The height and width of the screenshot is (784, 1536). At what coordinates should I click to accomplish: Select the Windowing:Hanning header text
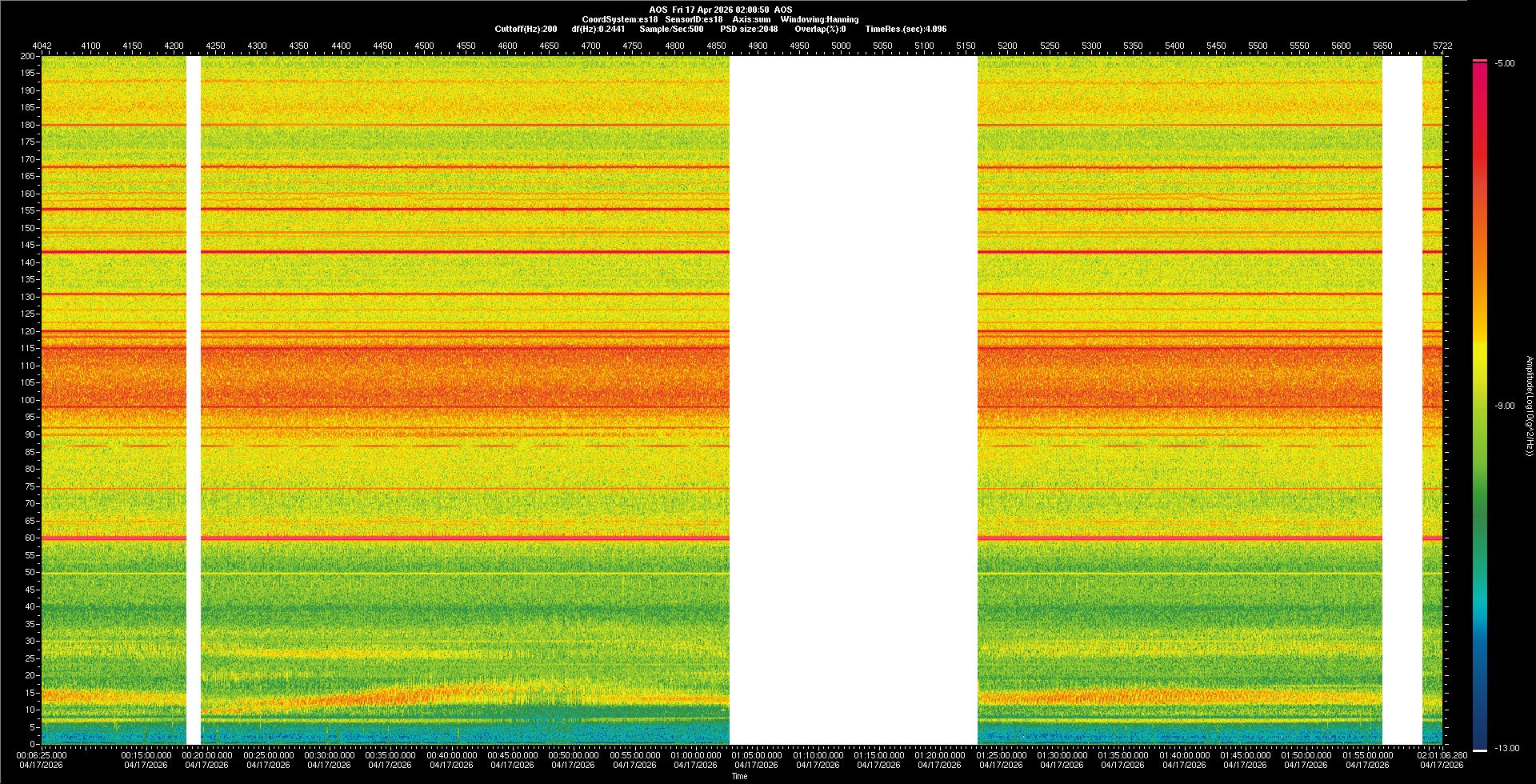tap(819, 19)
